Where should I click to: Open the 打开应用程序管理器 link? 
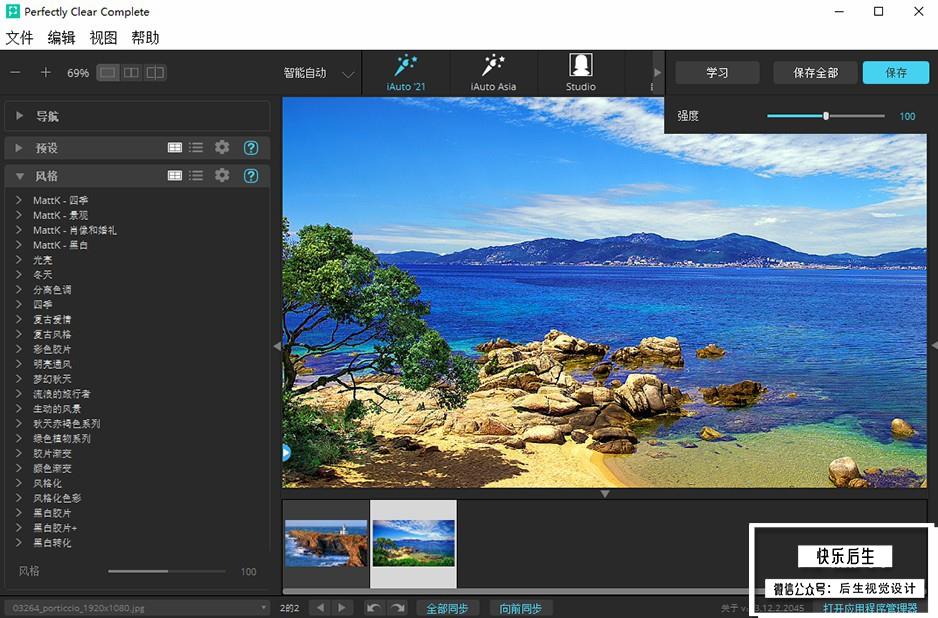(x=870, y=608)
